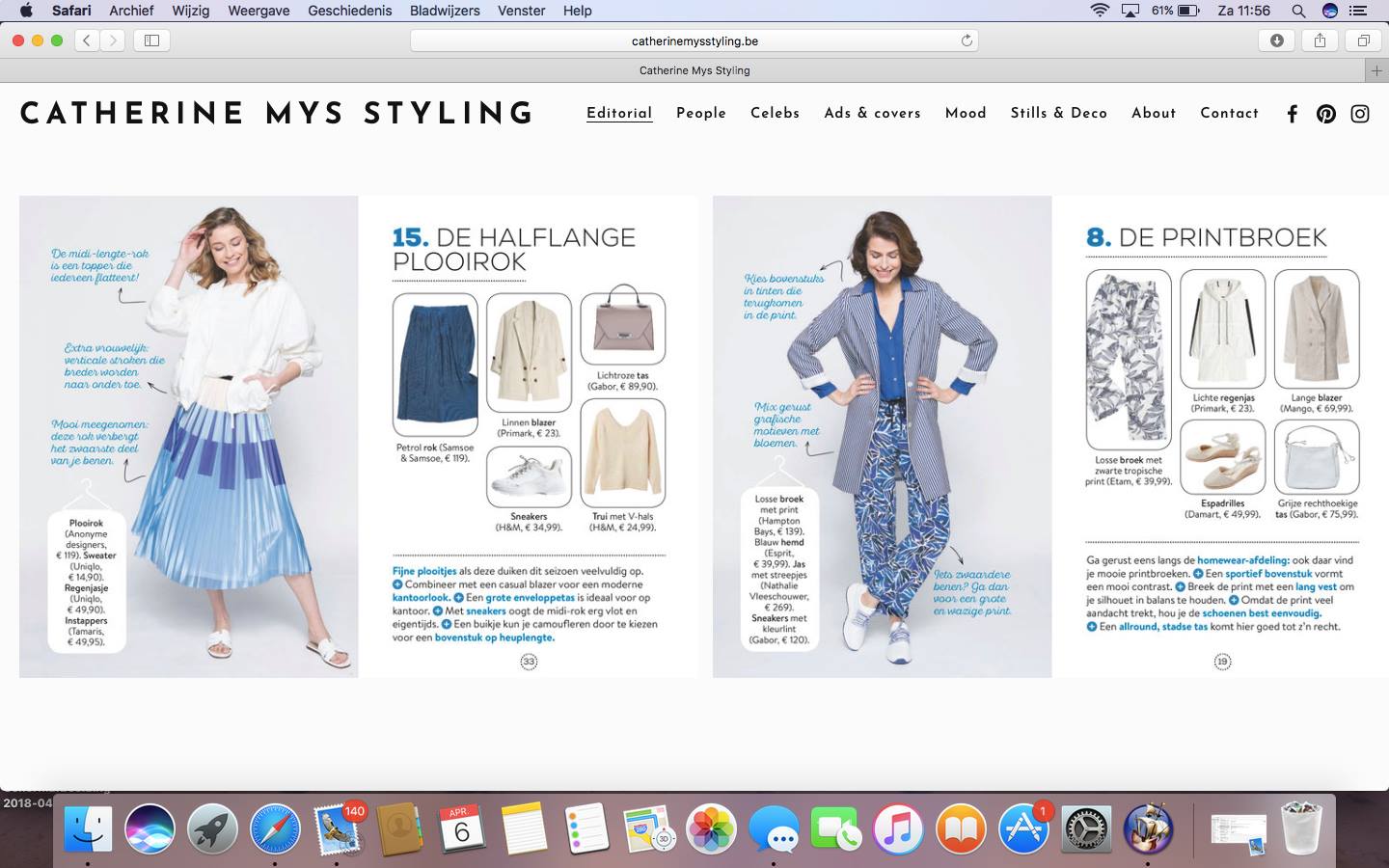Open Notes from the Dock
Viewport: 1389px width, 868px height.
[525, 828]
